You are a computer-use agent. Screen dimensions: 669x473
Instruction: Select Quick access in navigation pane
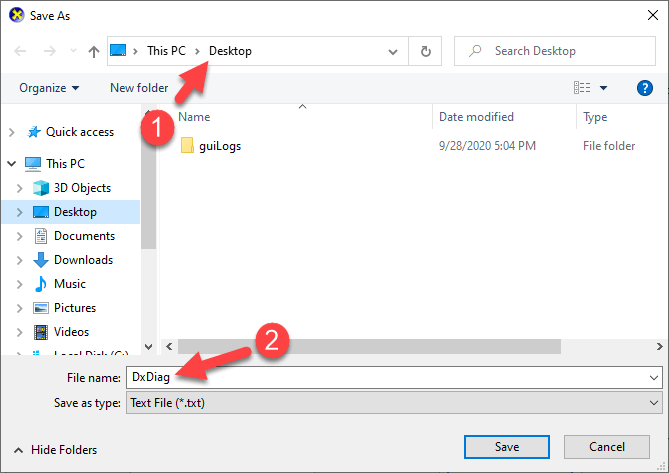pos(80,132)
